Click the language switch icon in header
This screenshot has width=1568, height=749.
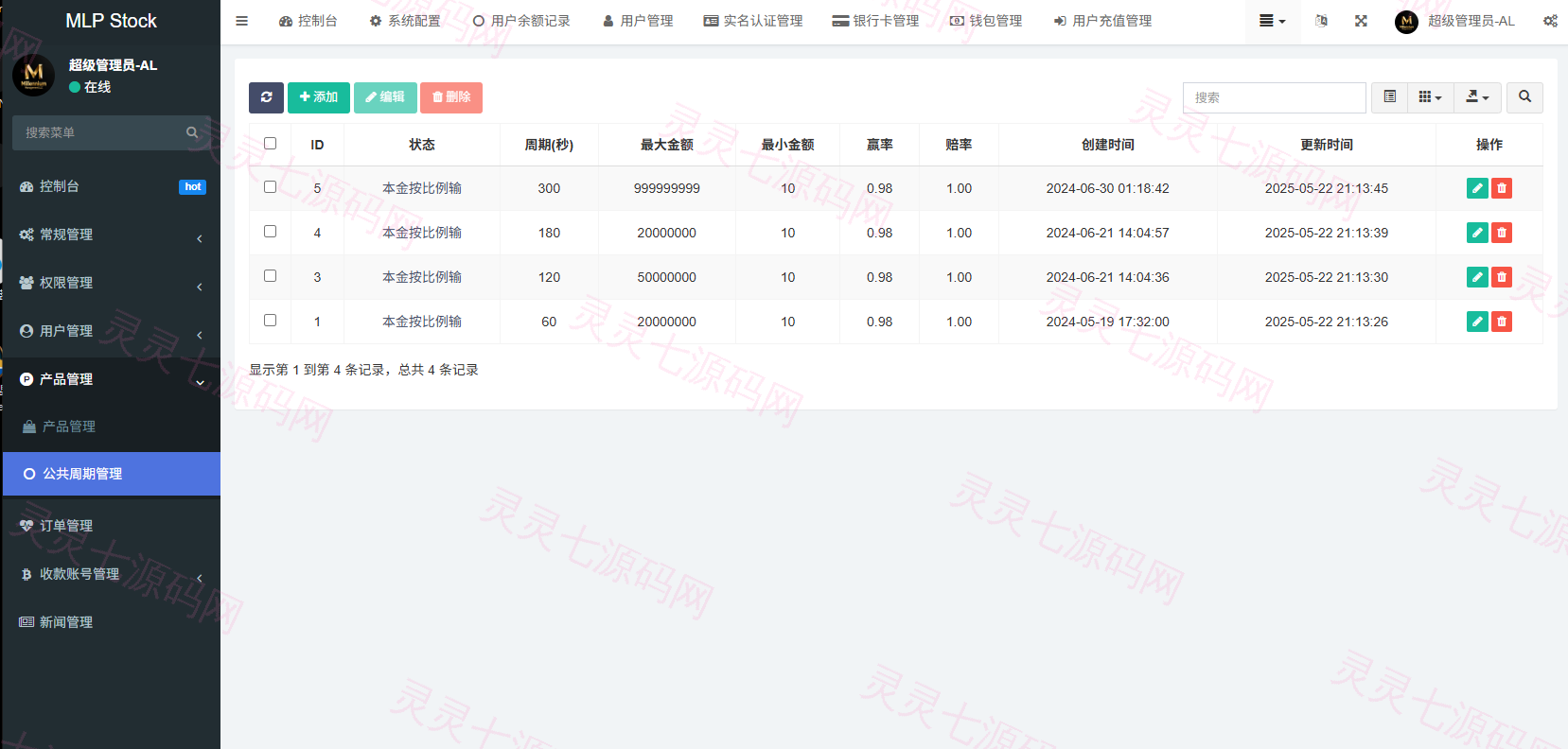(x=1321, y=21)
